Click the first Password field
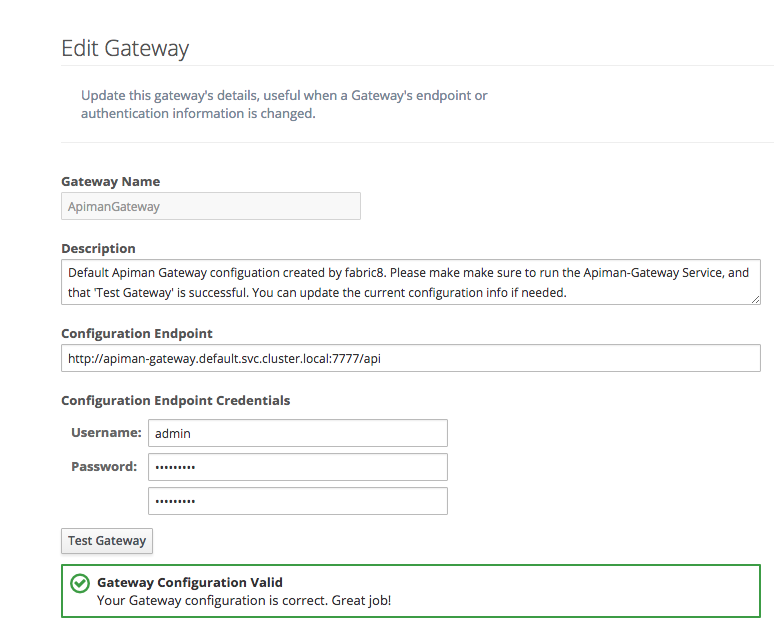This screenshot has width=774, height=628. pyautogui.click(x=297, y=467)
